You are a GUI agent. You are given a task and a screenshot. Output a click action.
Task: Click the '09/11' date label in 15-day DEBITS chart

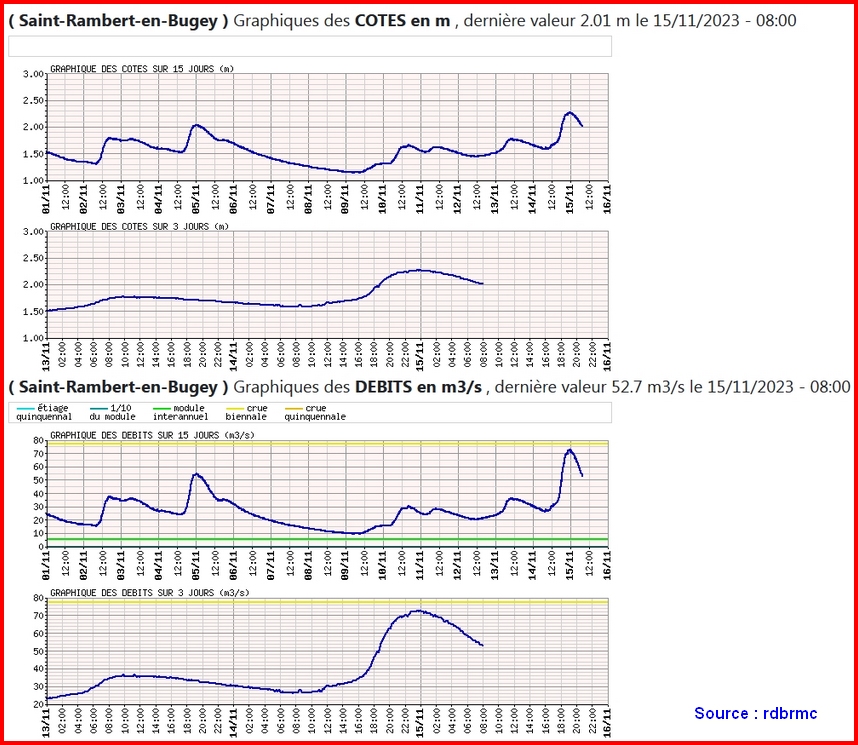pos(345,565)
